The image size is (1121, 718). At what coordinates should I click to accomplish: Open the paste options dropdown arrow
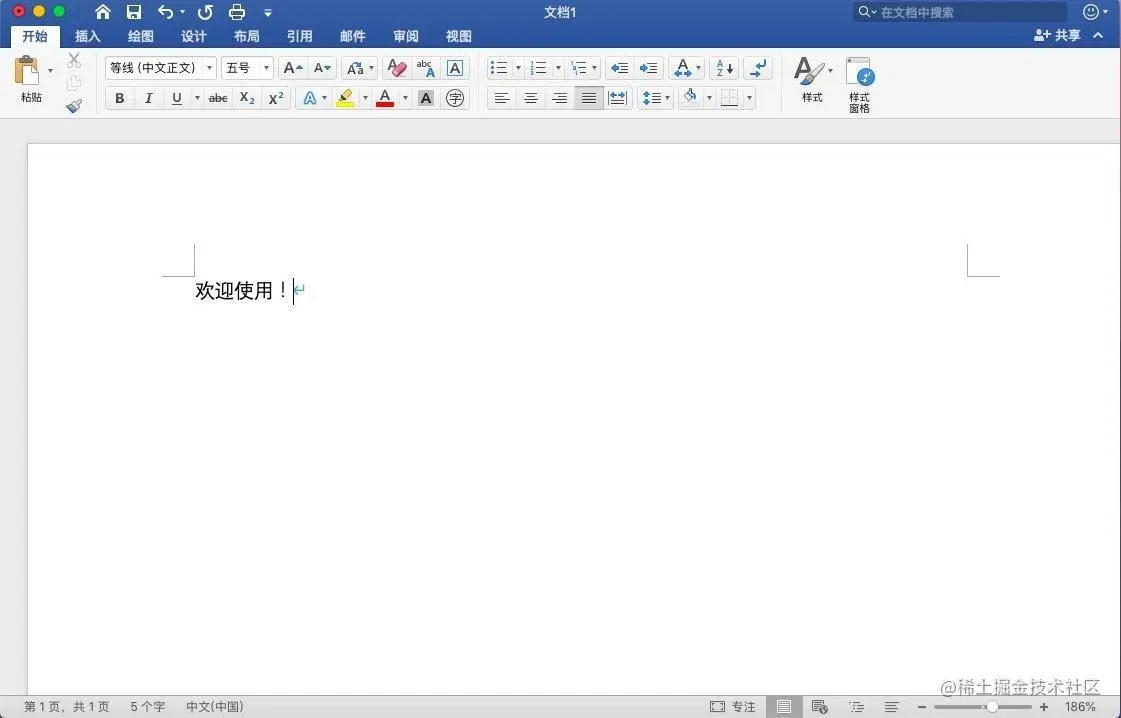coord(50,70)
